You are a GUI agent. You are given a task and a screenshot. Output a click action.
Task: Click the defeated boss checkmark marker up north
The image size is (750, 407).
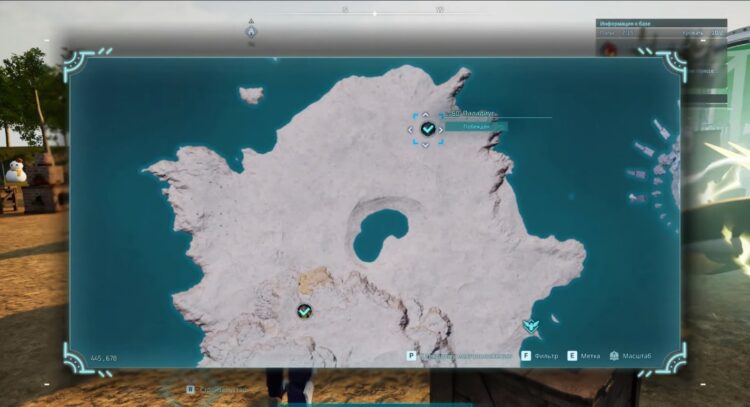coord(428,129)
